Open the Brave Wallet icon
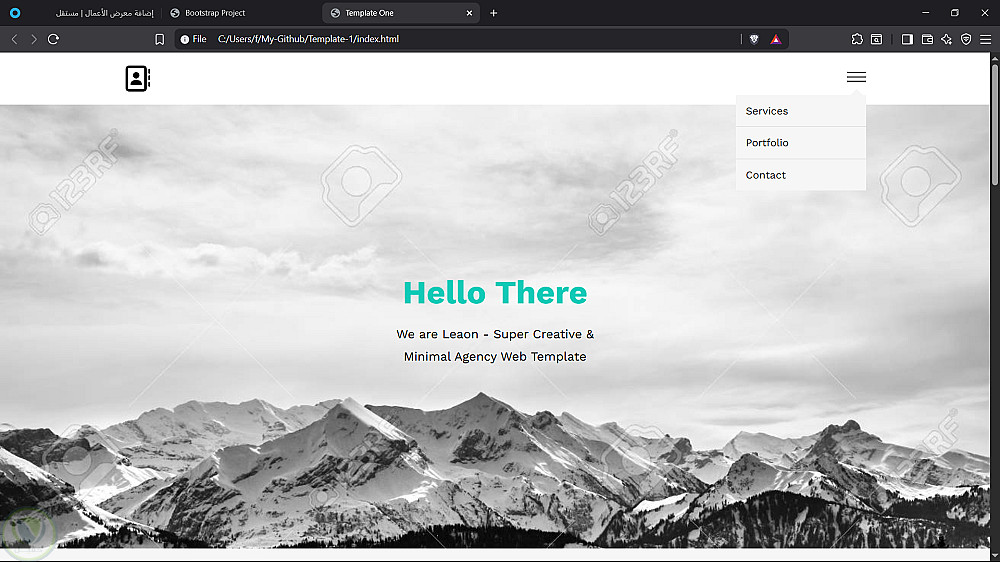 tap(927, 39)
